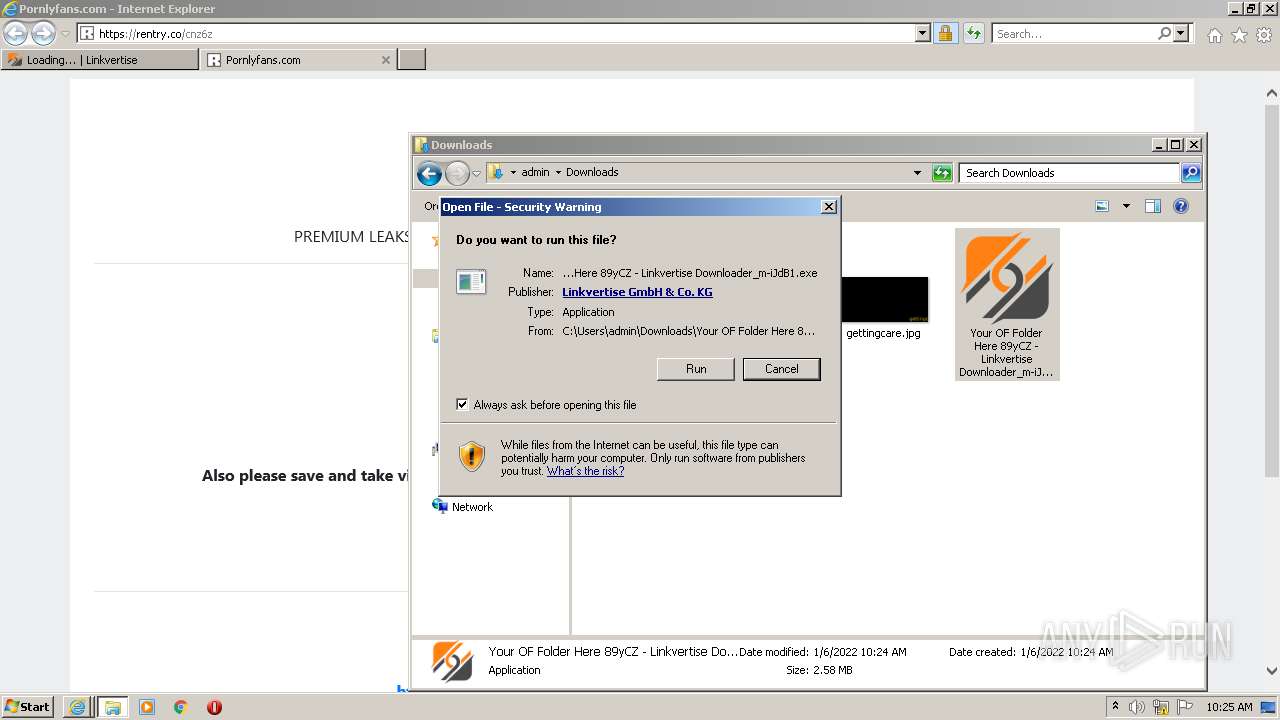The width and height of the screenshot is (1280, 720).
Task: Open the Linkvertise GmbH & Co. KG publisher link
Action: point(637,292)
